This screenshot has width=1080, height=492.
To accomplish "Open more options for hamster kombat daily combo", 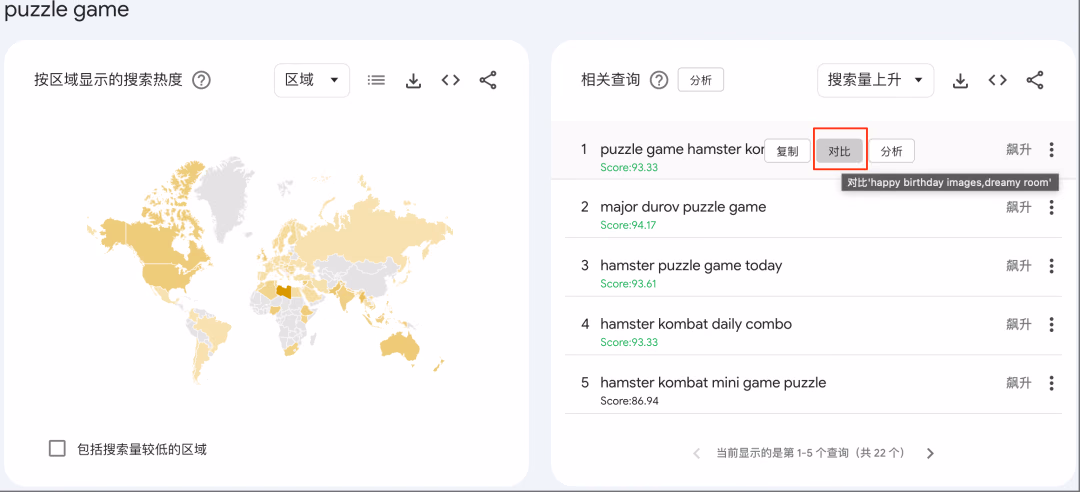I will click(x=1051, y=325).
